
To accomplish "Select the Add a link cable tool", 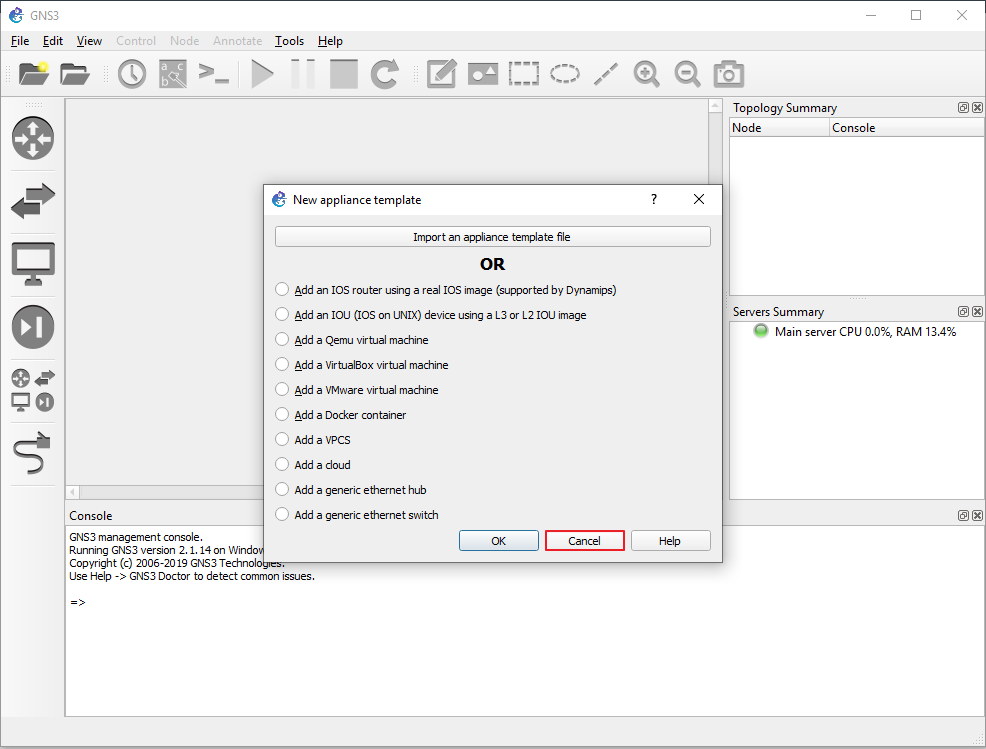I will (31, 453).
